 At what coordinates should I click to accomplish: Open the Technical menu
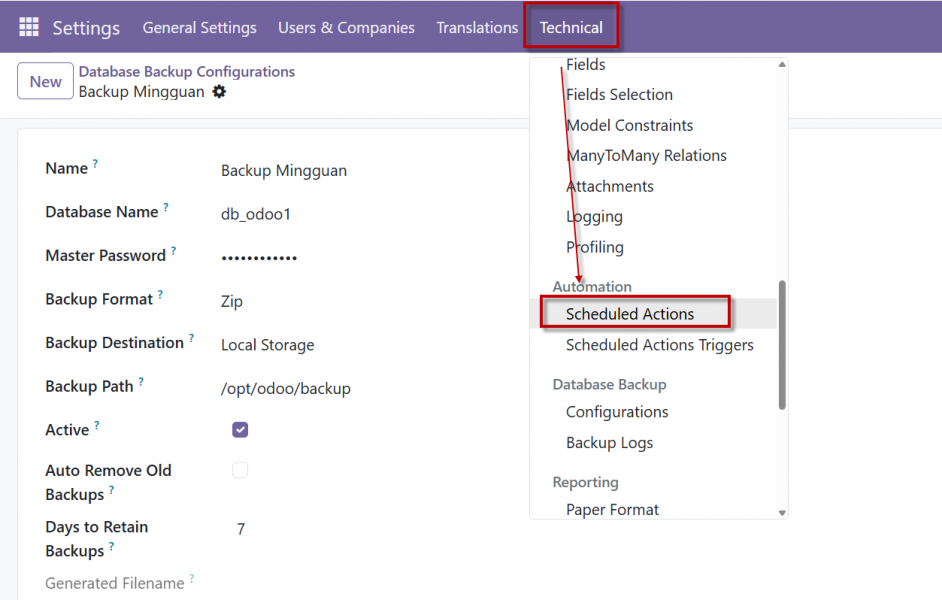(x=571, y=27)
